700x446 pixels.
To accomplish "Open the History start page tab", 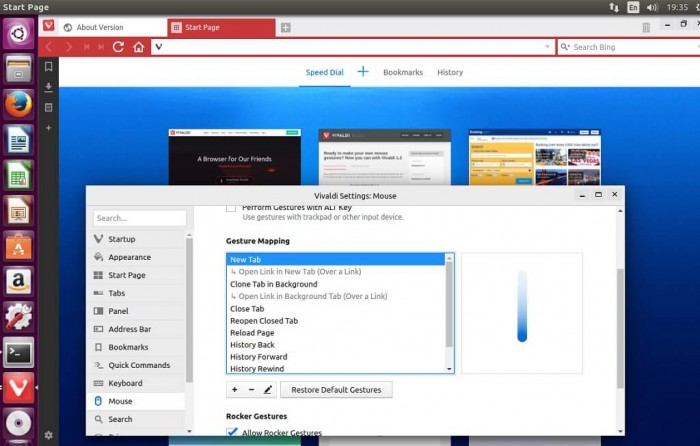I will [450, 72].
